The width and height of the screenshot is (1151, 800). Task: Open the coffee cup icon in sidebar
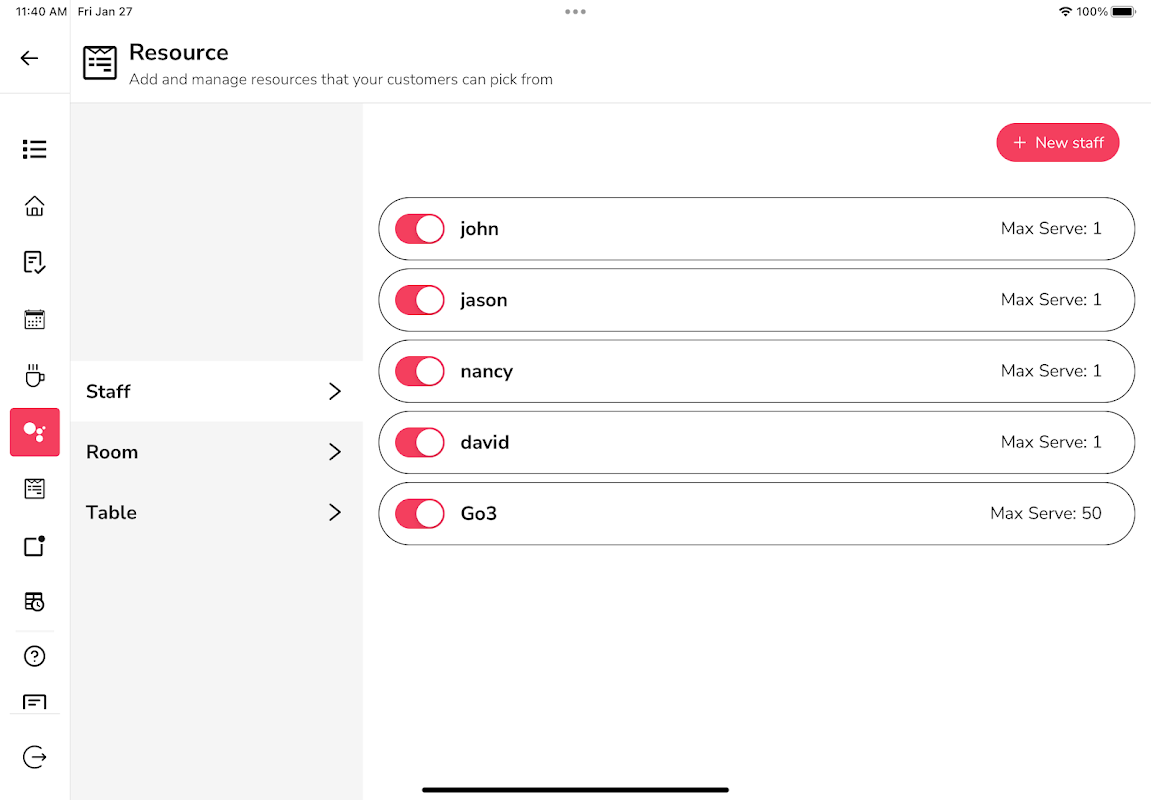(35, 375)
